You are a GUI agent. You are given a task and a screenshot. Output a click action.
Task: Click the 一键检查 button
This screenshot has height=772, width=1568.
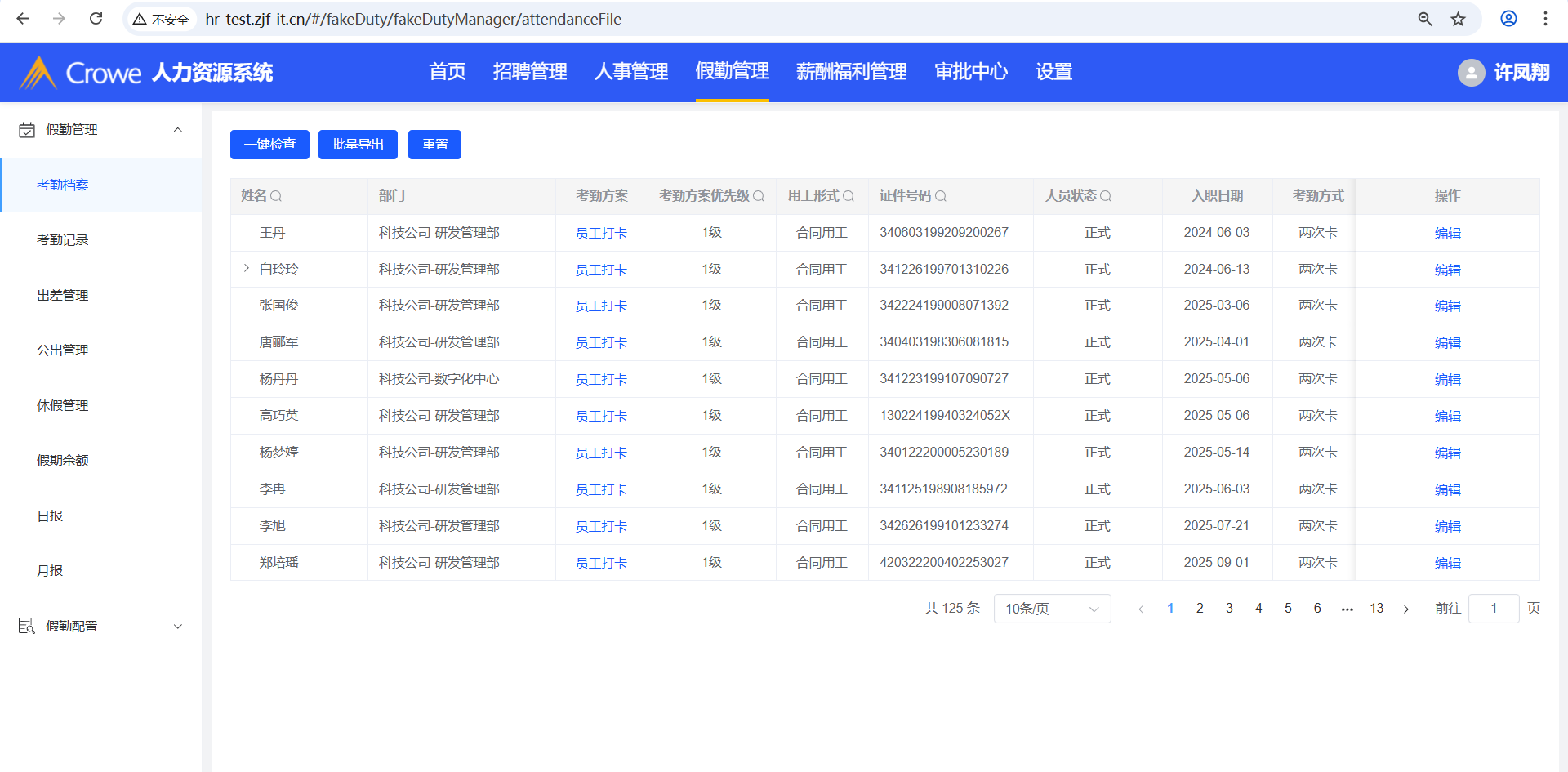coord(269,145)
